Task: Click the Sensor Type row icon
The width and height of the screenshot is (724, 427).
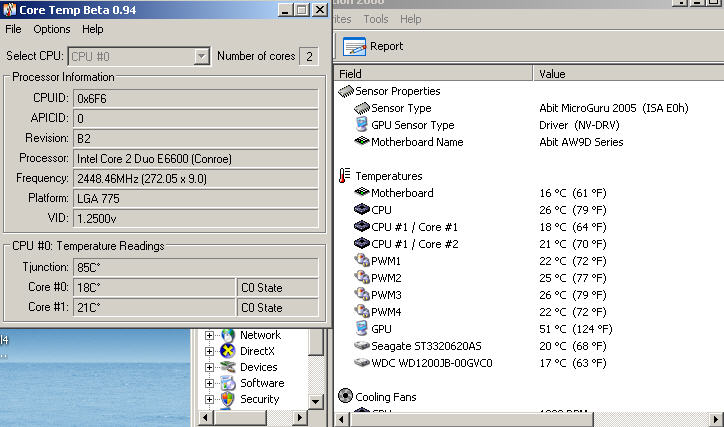Action: [362, 108]
